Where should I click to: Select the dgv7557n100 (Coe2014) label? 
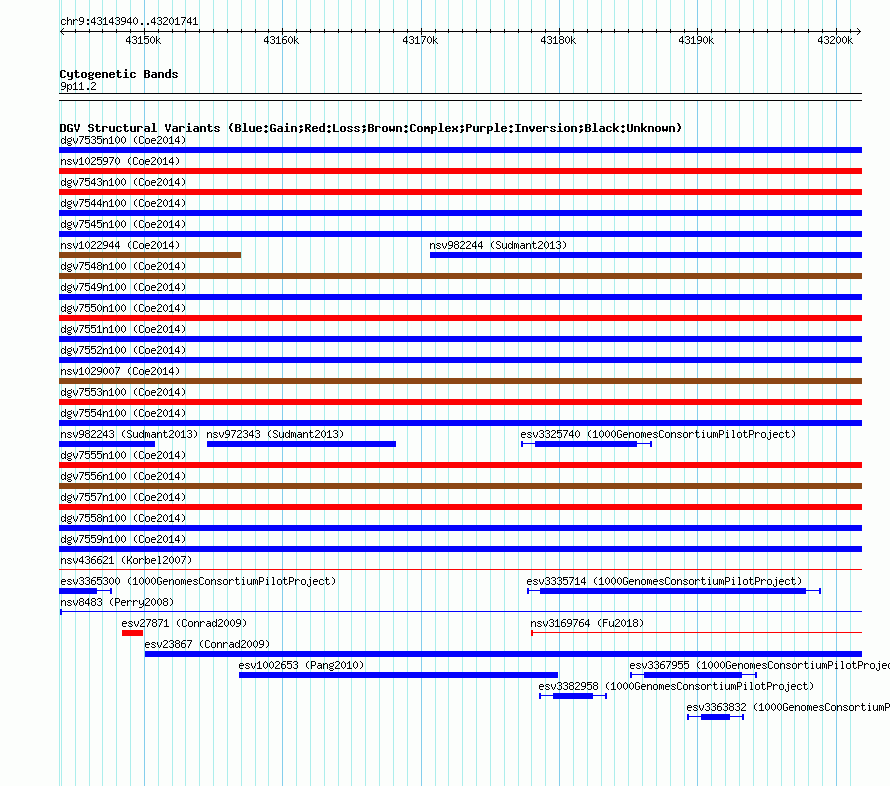tap(123, 497)
